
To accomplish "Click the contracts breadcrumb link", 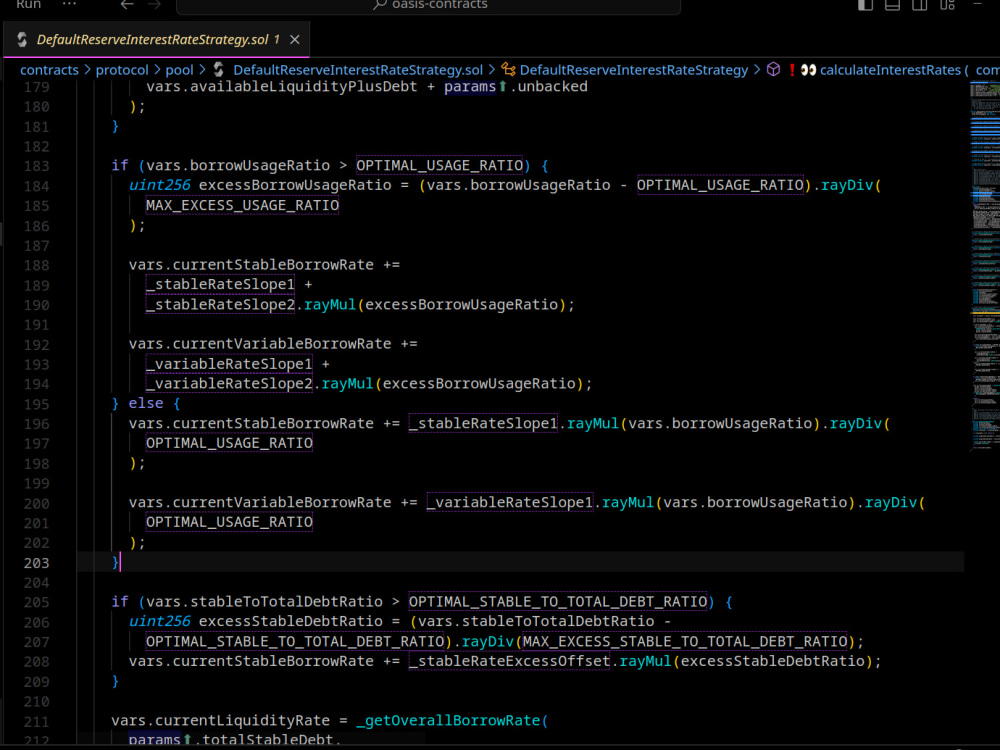I will [50, 70].
